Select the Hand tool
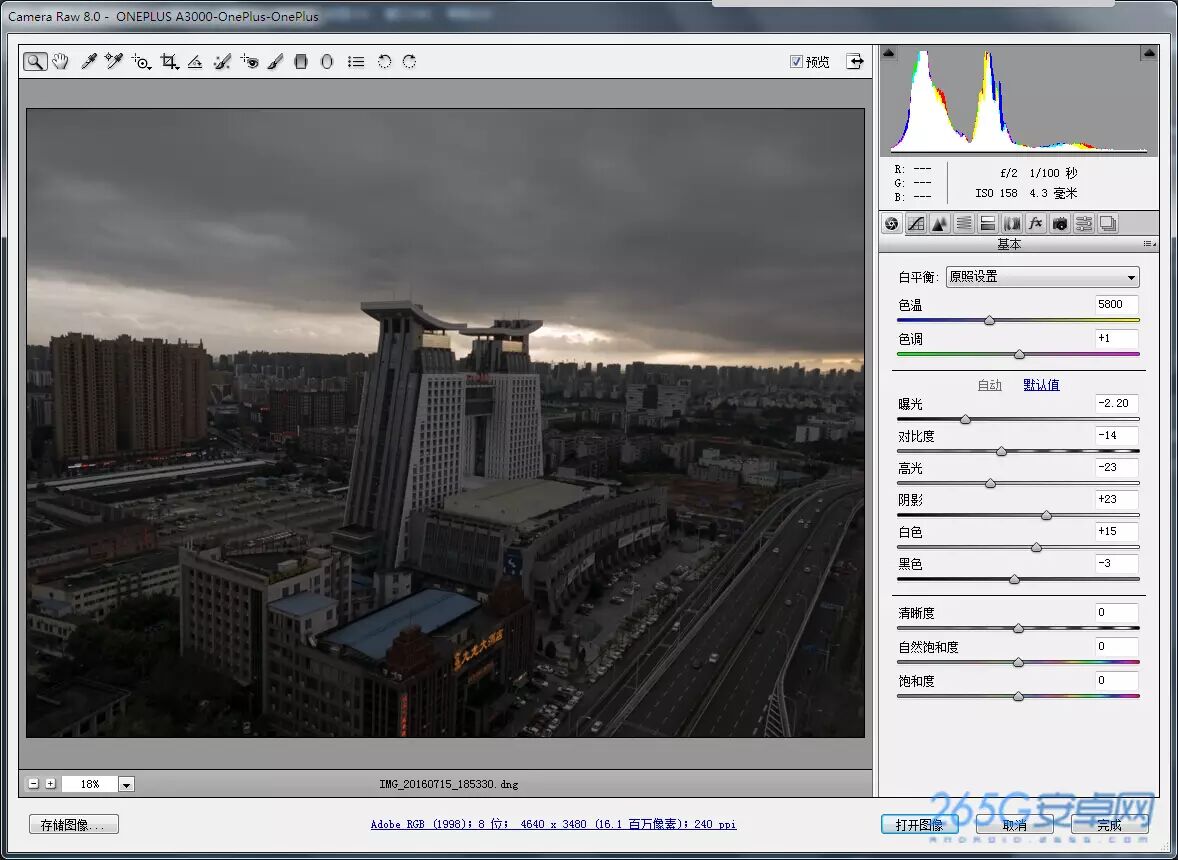This screenshot has height=860, width=1178. coord(61,62)
